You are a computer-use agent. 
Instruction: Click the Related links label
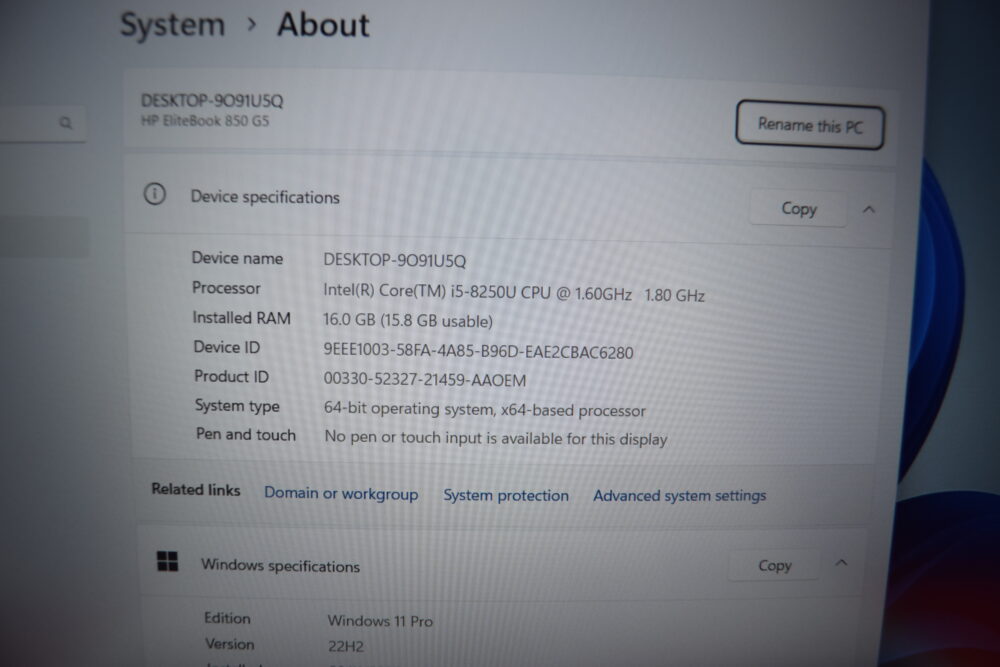[x=196, y=489]
